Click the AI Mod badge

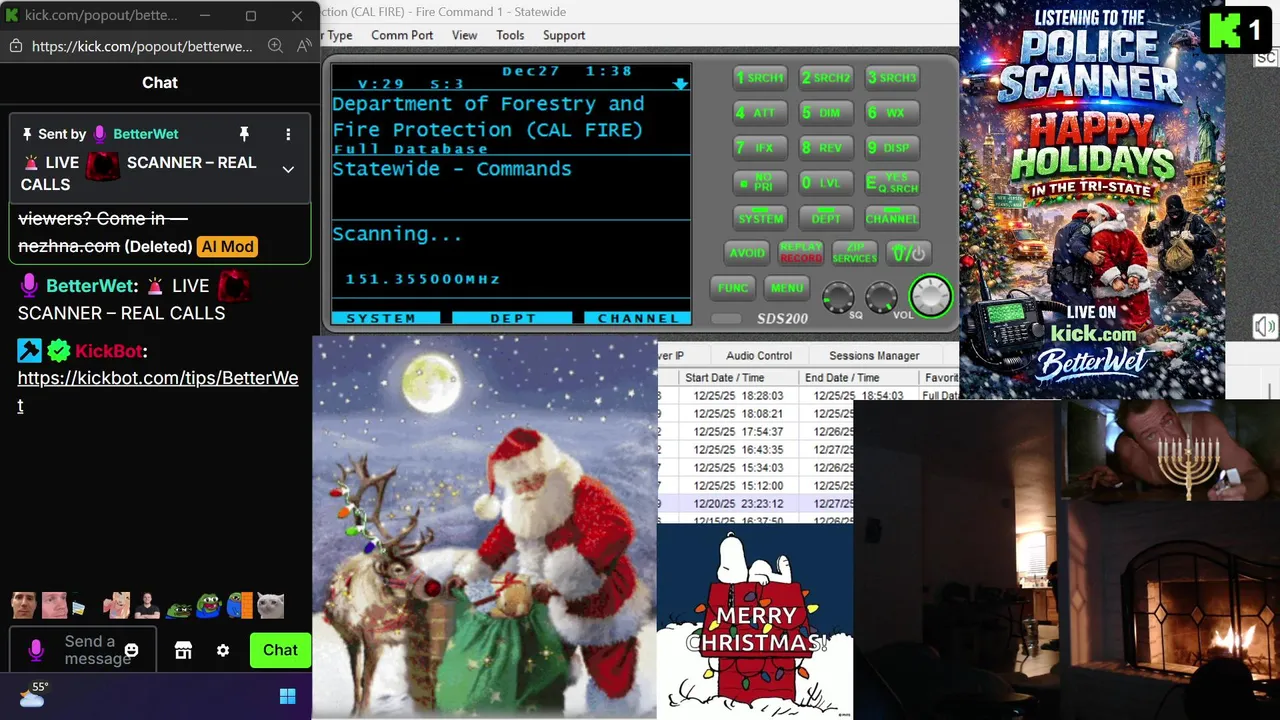(228, 246)
